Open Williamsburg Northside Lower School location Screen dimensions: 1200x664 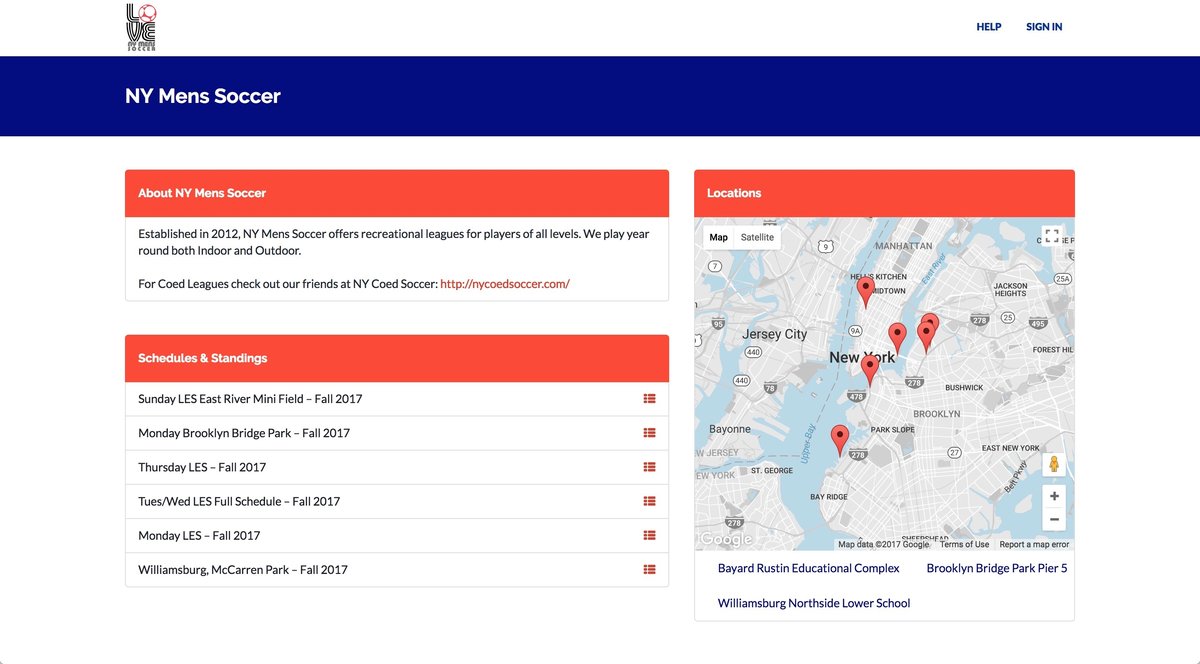814,603
